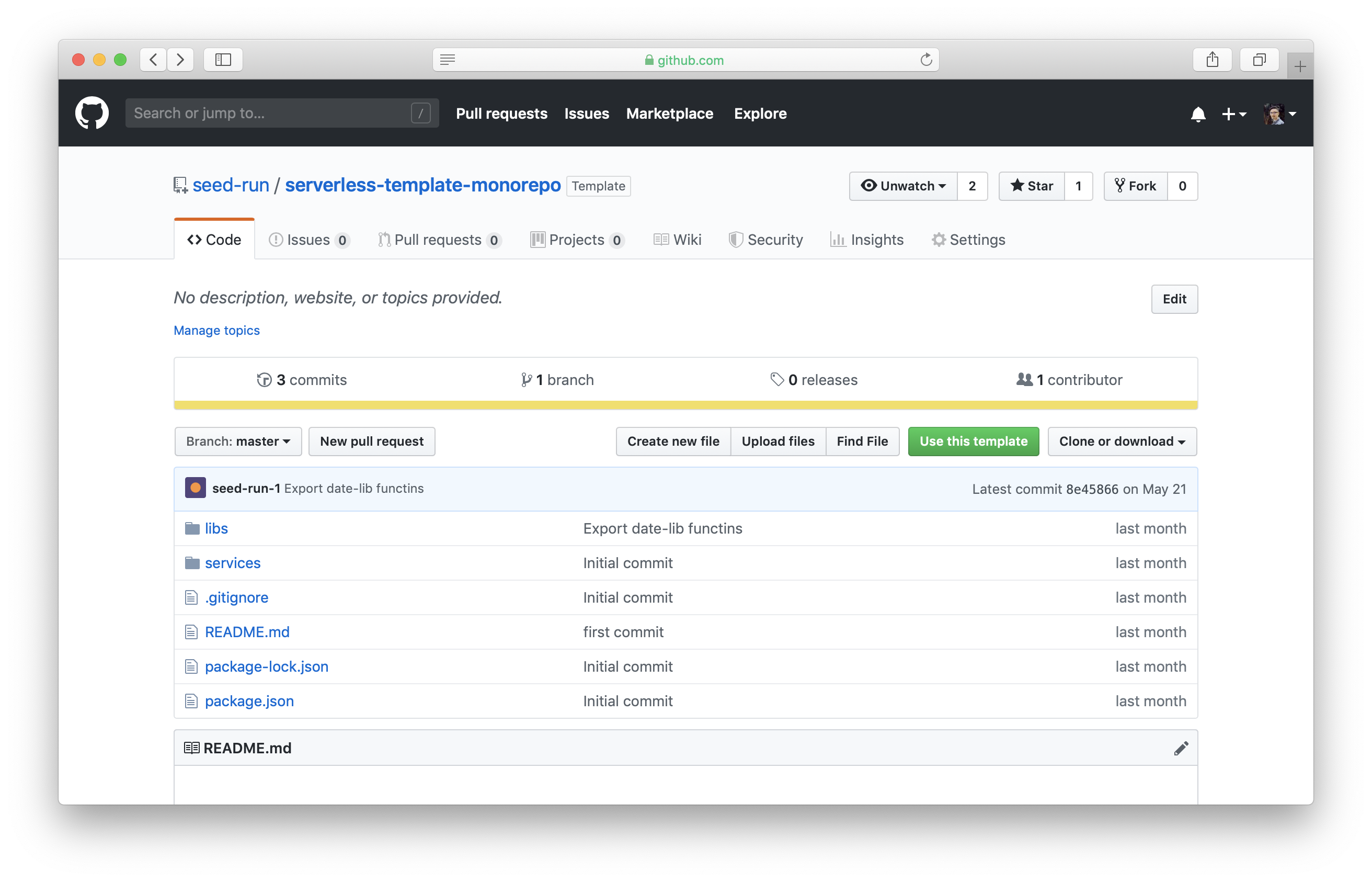Click the yellow language color bar
Screen dimensions: 1372x882
685,405
